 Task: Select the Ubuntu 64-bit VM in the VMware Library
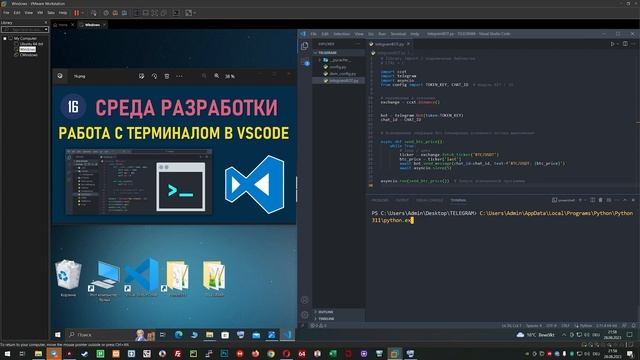click(31, 44)
